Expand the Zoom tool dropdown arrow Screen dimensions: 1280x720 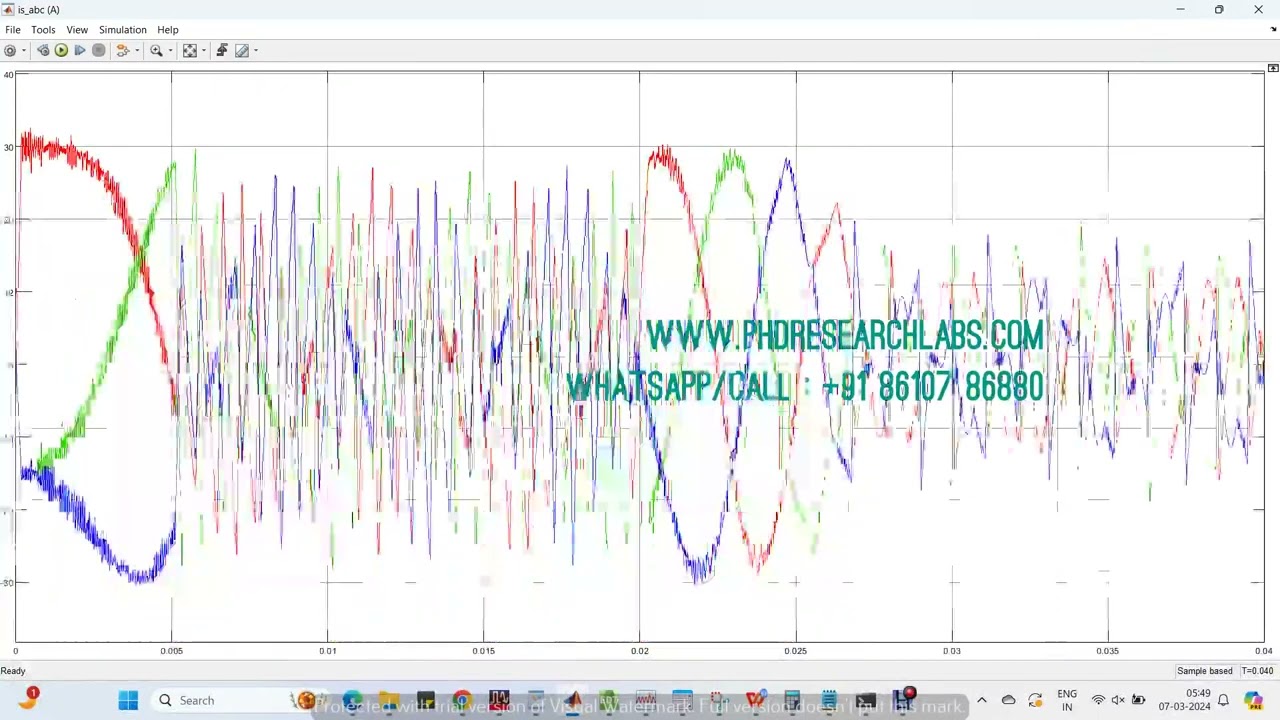(170, 50)
